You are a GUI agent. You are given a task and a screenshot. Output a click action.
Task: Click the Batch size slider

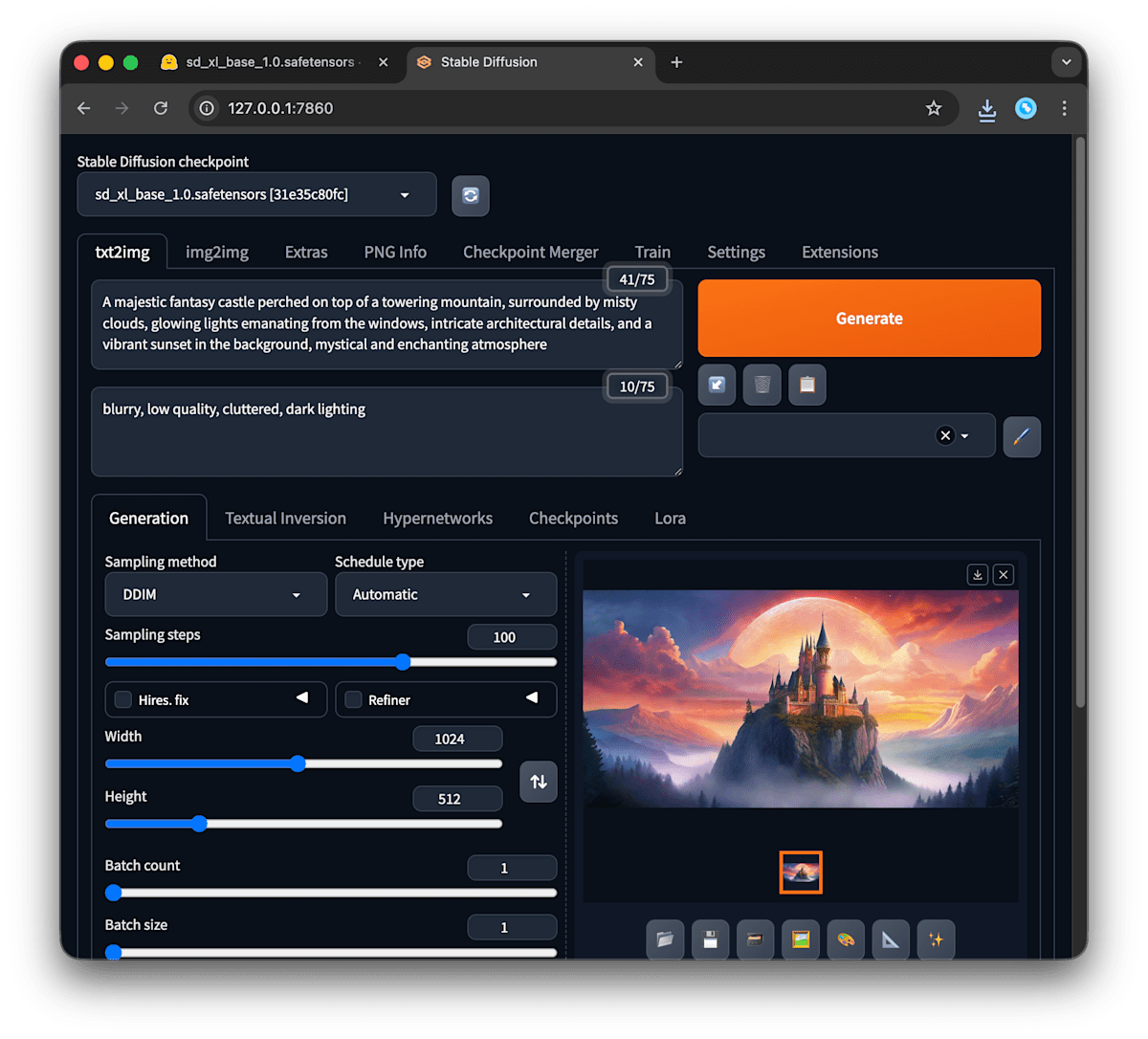331,952
